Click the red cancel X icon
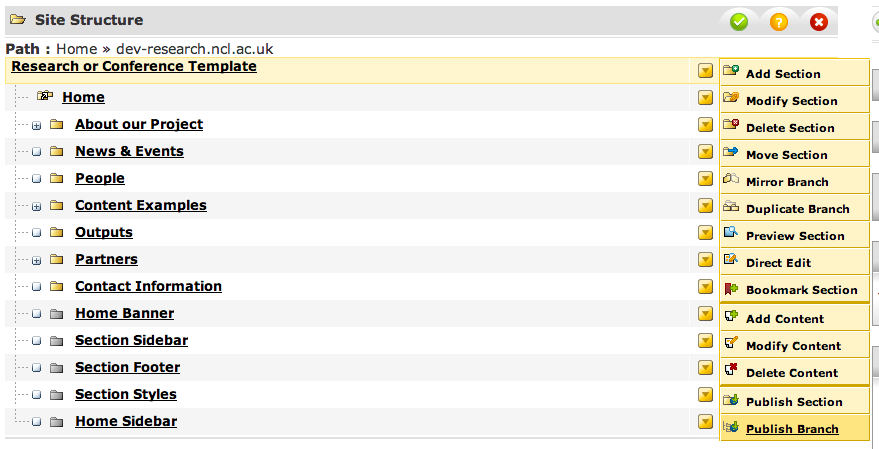 819,21
